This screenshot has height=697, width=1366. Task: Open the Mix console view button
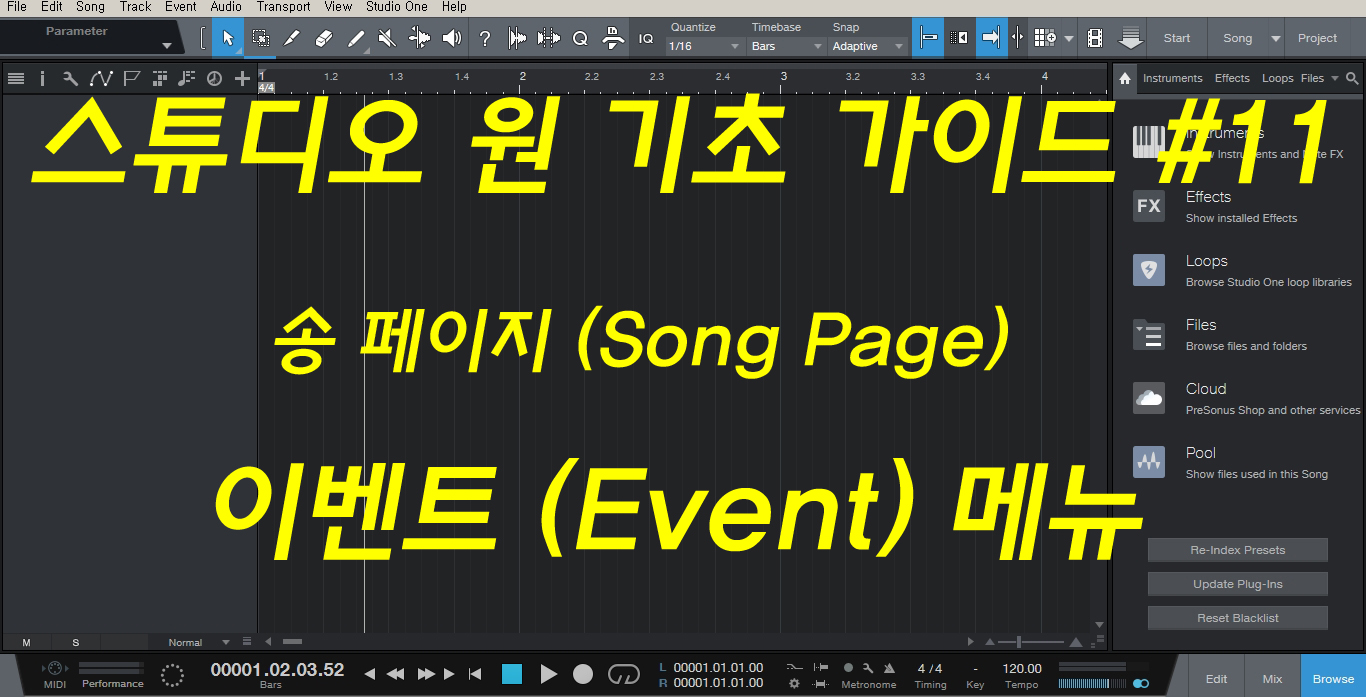tap(1272, 677)
